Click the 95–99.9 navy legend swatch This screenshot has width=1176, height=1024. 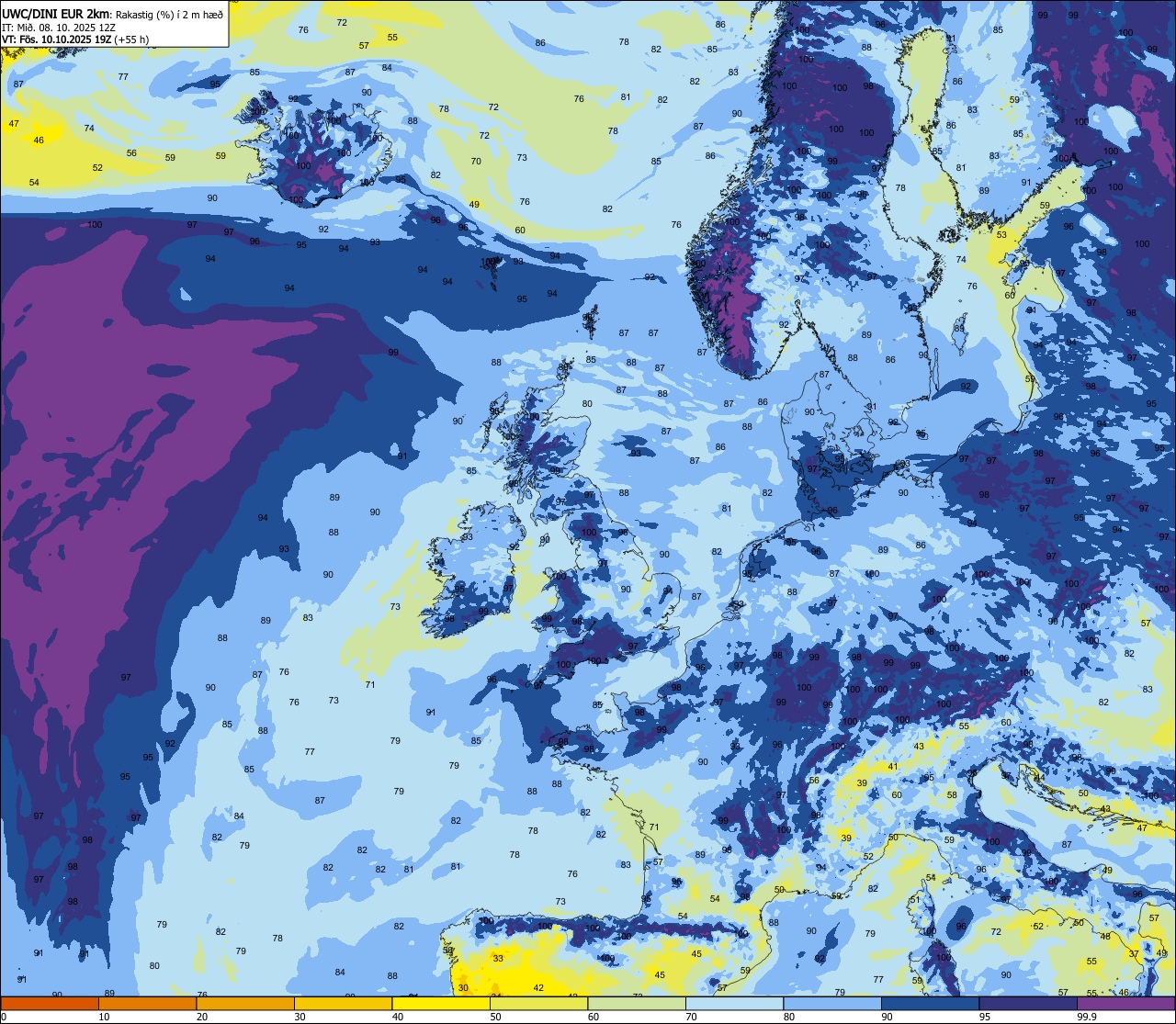point(1028,1004)
